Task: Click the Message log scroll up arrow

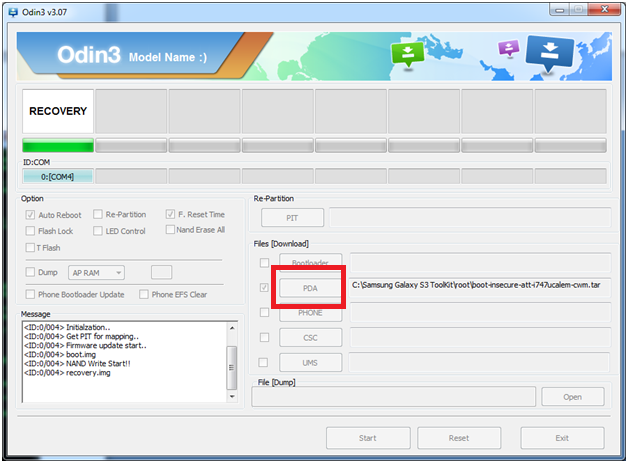Action: pos(232,328)
